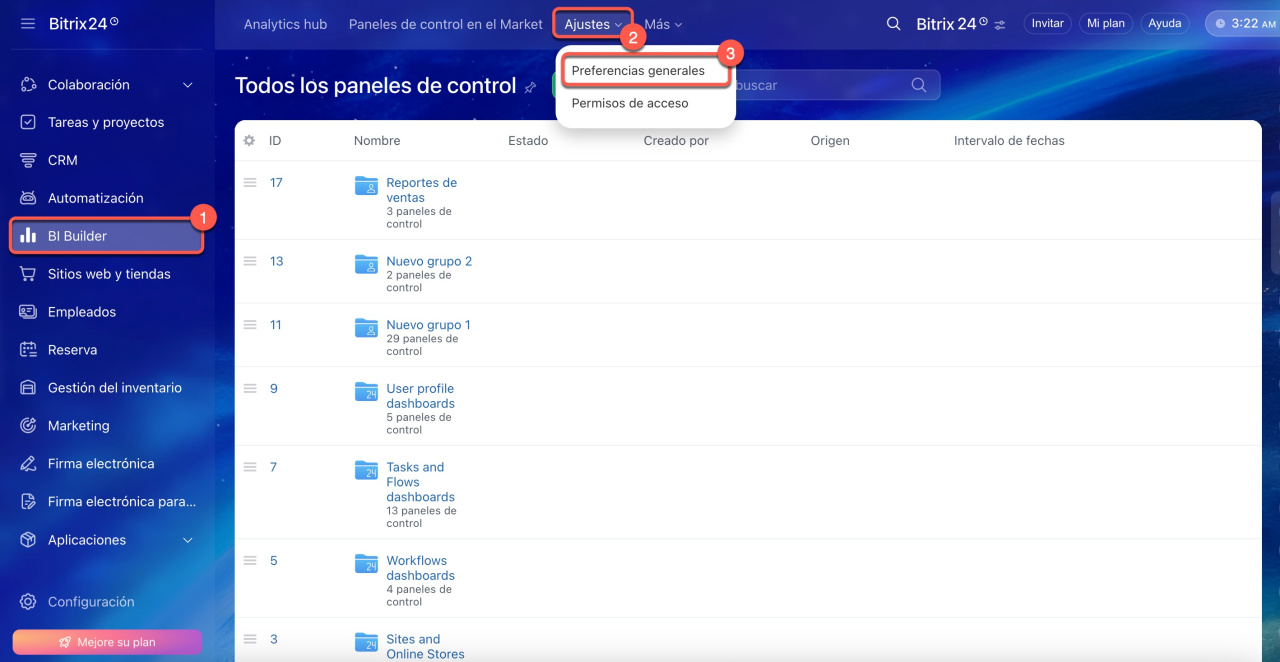Select Preferencias generales from the menu
The height and width of the screenshot is (662, 1280).
point(638,71)
